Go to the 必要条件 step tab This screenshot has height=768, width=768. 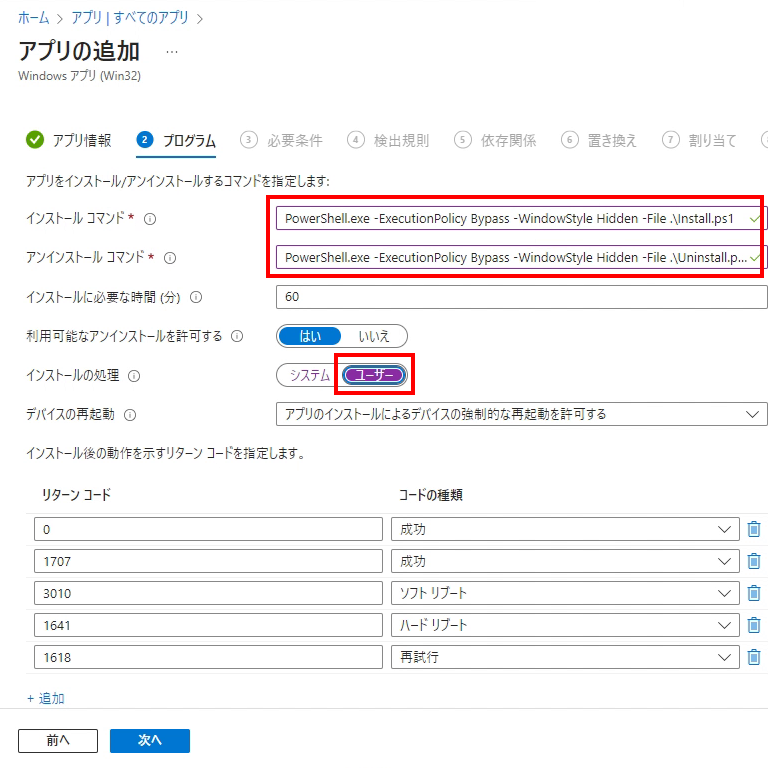(x=282, y=141)
